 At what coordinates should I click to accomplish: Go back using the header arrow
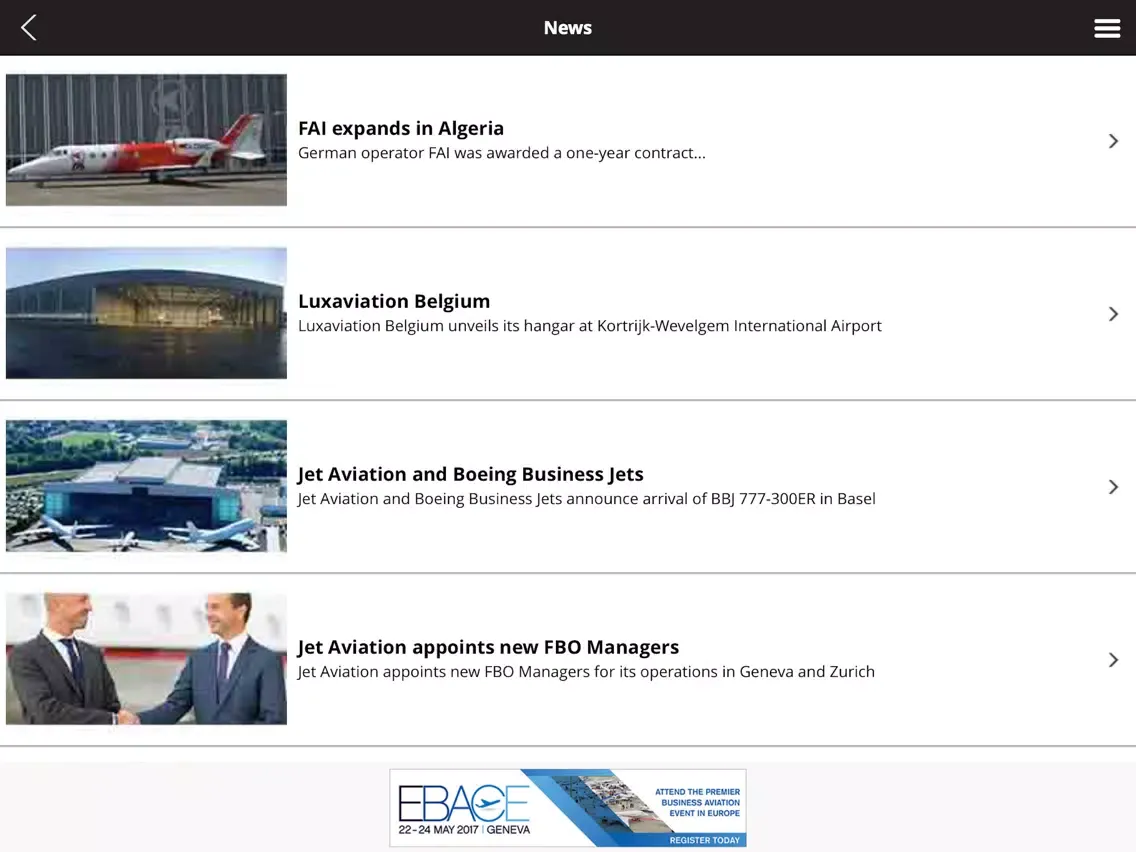(x=29, y=28)
